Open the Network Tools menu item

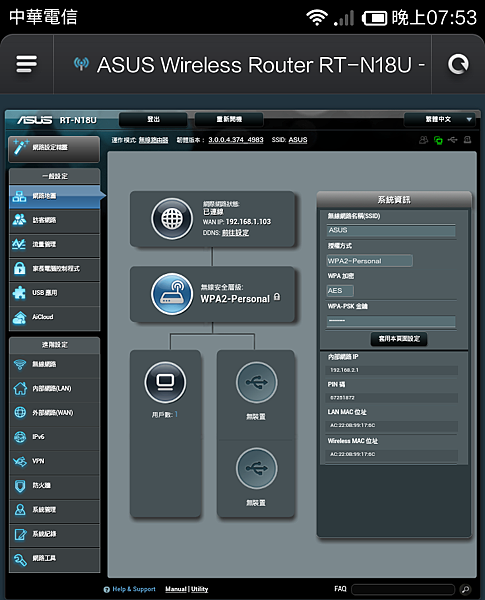pos(54,559)
